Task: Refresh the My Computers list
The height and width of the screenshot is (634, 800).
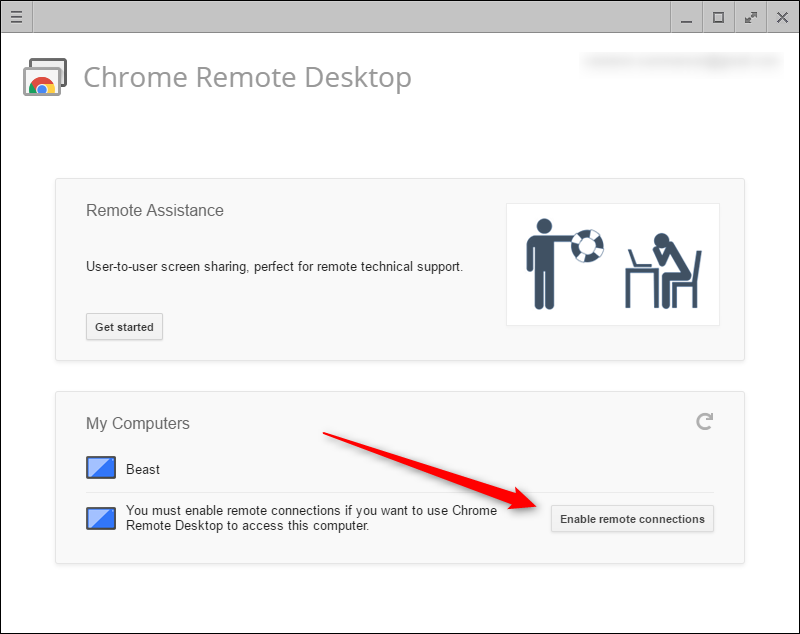Action: tap(705, 422)
